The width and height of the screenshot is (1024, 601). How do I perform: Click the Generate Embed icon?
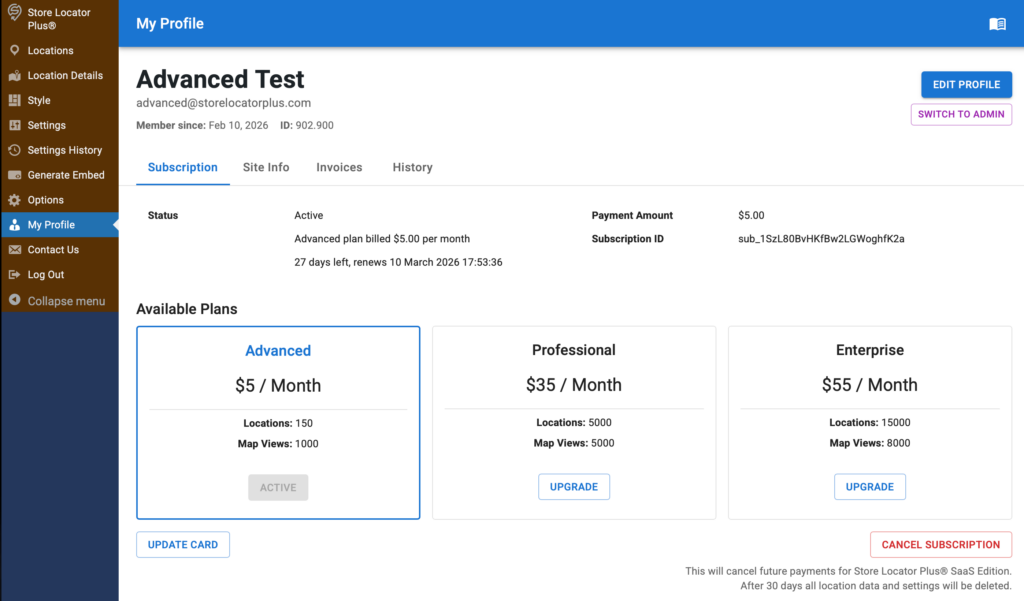coord(14,175)
